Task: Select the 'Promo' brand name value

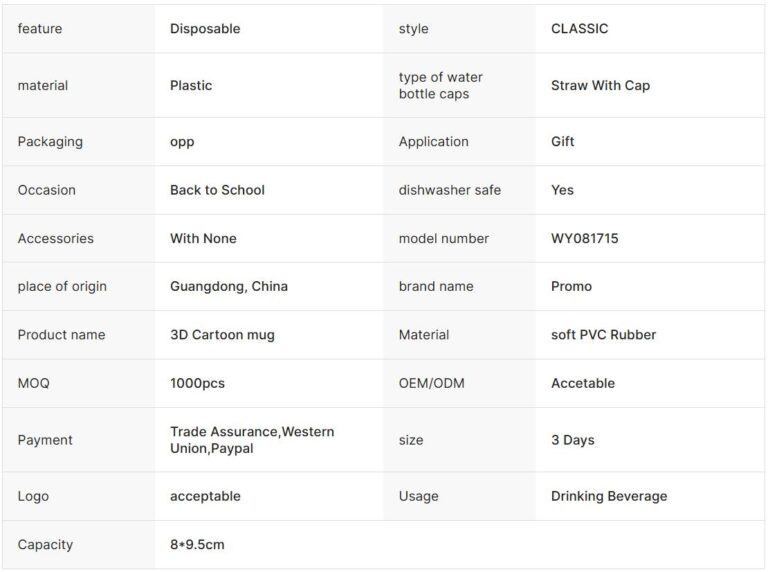Action: (x=571, y=286)
